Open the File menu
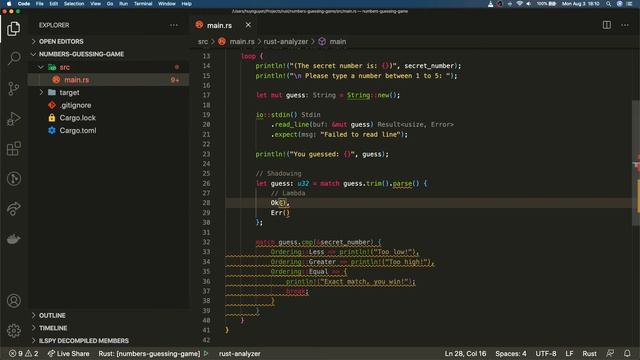The height and width of the screenshot is (360, 640). tap(40, 4)
